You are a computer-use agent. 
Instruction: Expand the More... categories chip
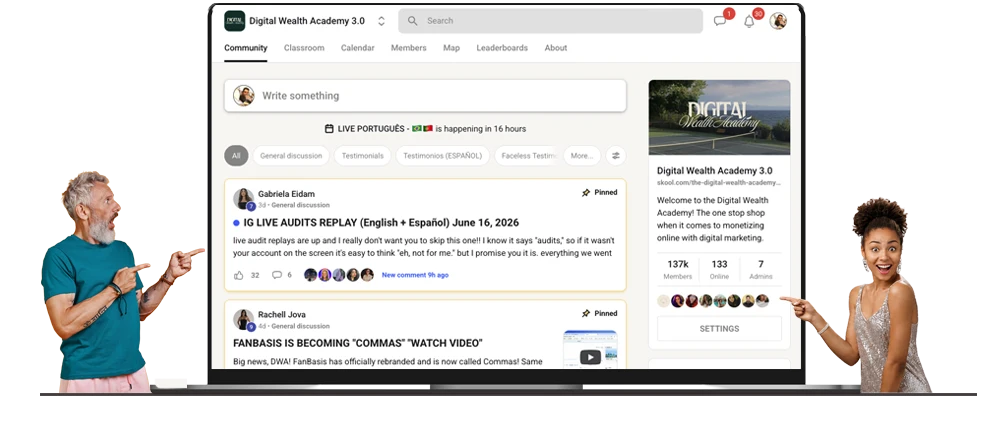[582, 156]
